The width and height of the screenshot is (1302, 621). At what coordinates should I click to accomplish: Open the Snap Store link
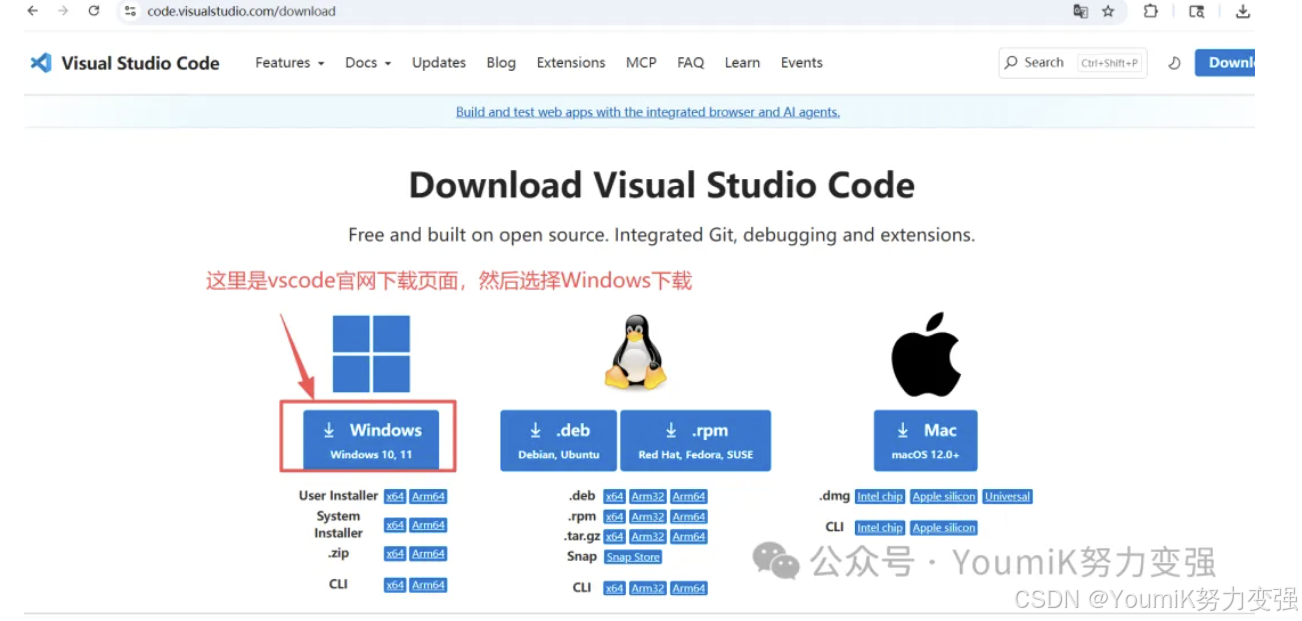[633, 557]
